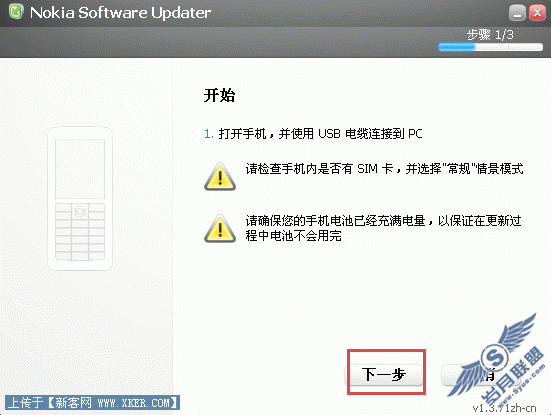
Task: Click the version number text at the bottom
Action: coord(505,408)
